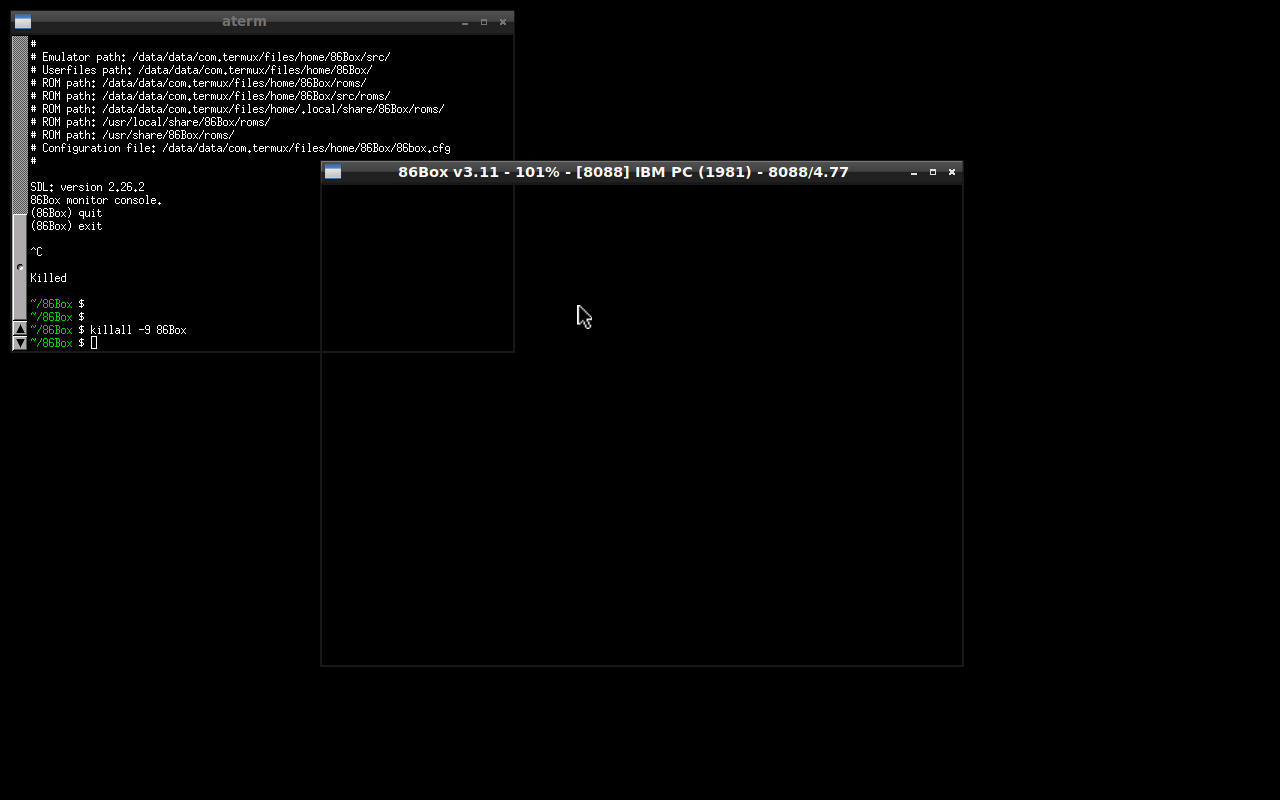Image resolution: width=1280 pixels, height=800 pixels.
Task: Minimize the 86Box emulator window
Action: [914, 171]
